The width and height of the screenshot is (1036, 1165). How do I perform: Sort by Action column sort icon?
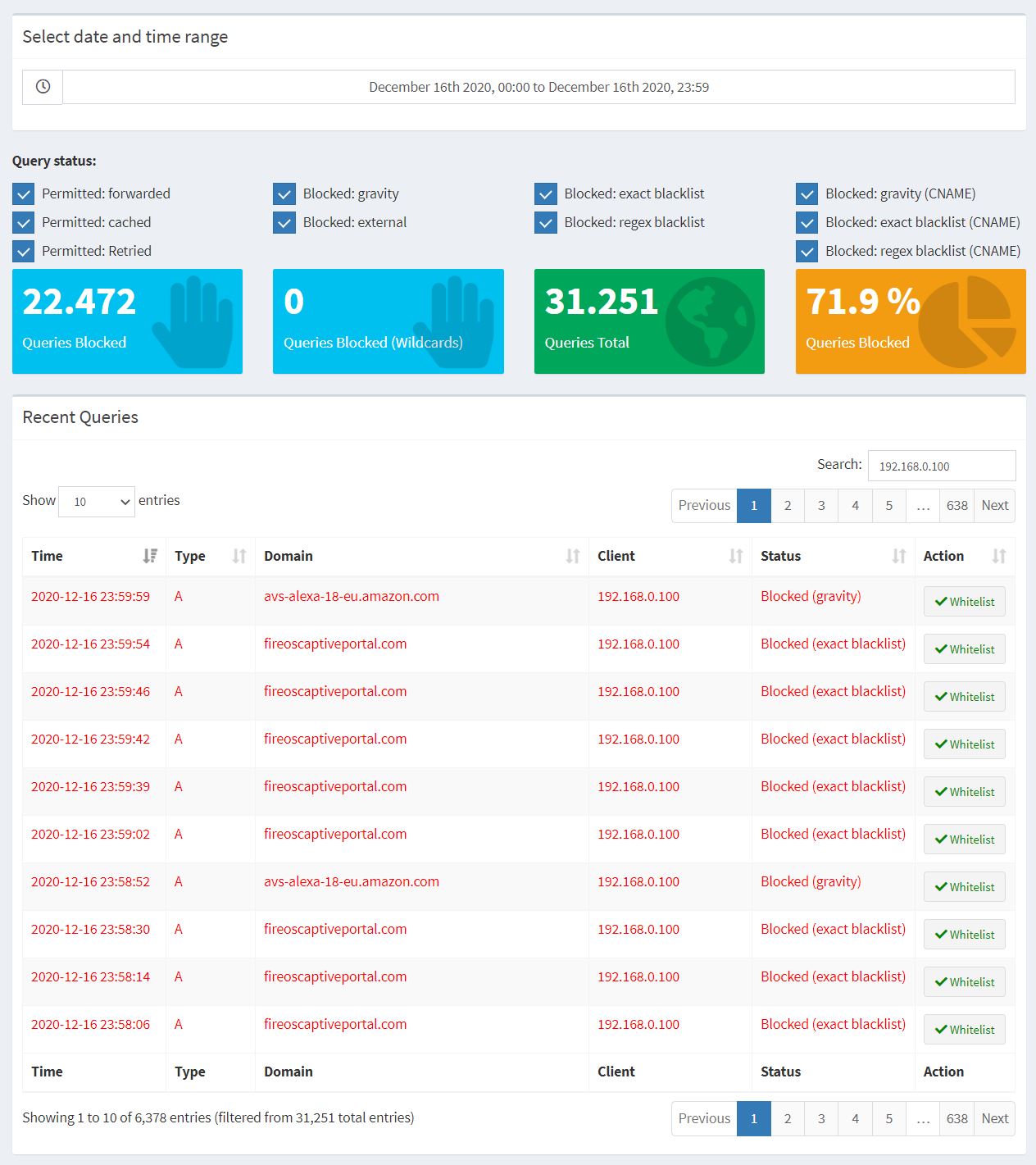tap(999, 556)
